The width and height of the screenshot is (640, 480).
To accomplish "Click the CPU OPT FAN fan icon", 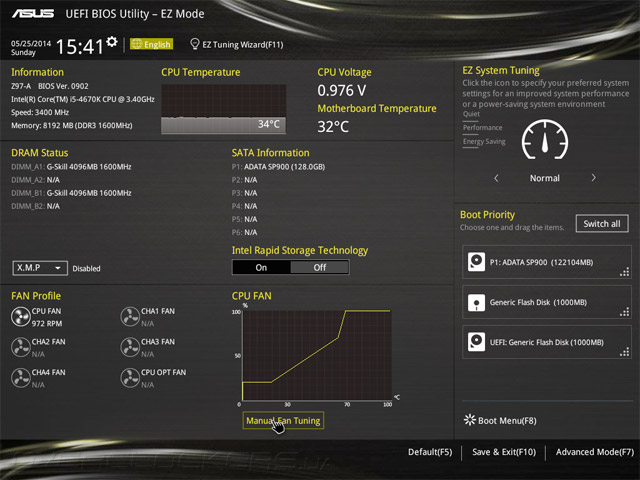I will [x=130, y=378].
